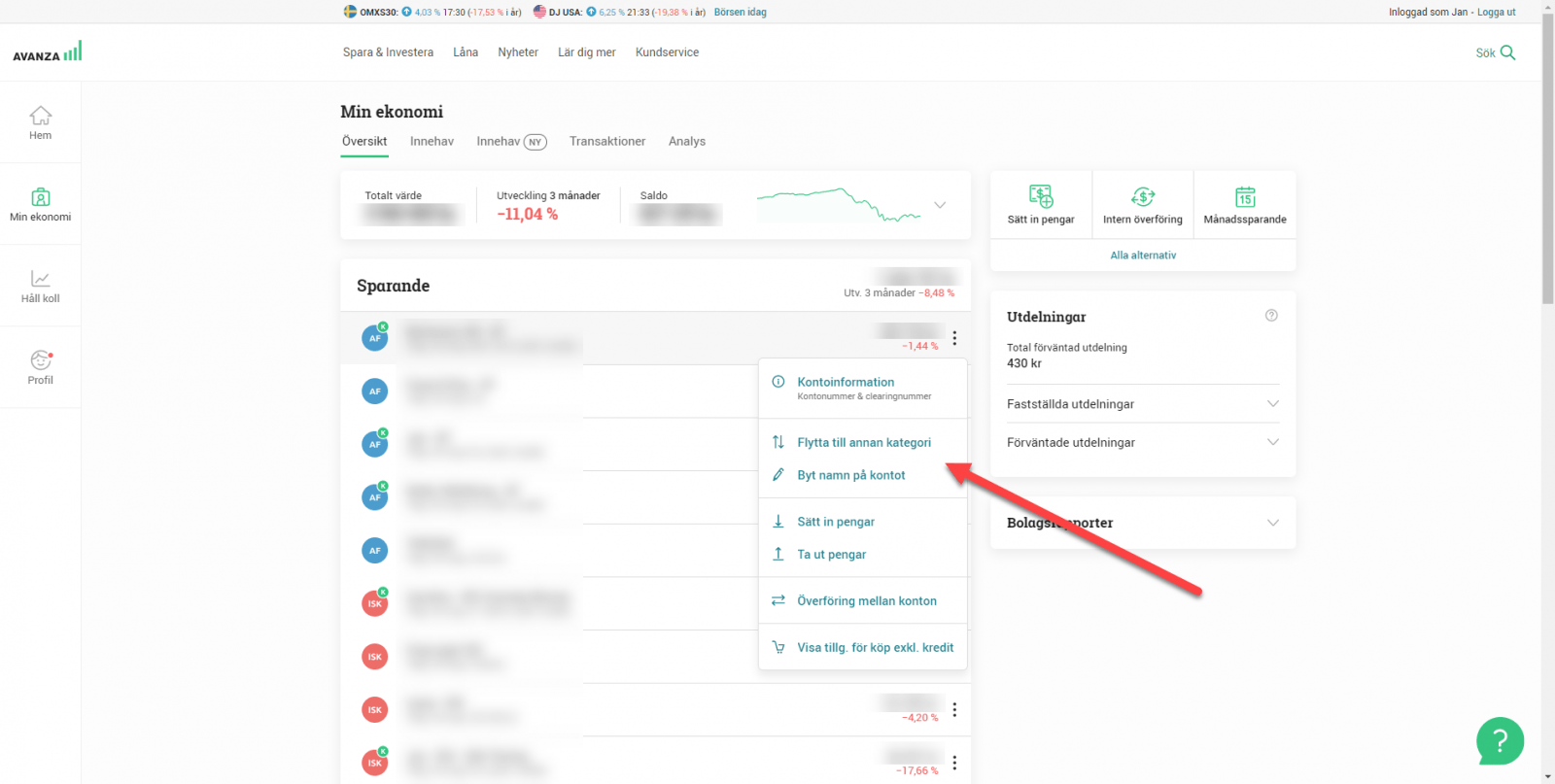1555x784 pixels.
Task: Expand Förväntade utdelningar section
Action: 1272,442
